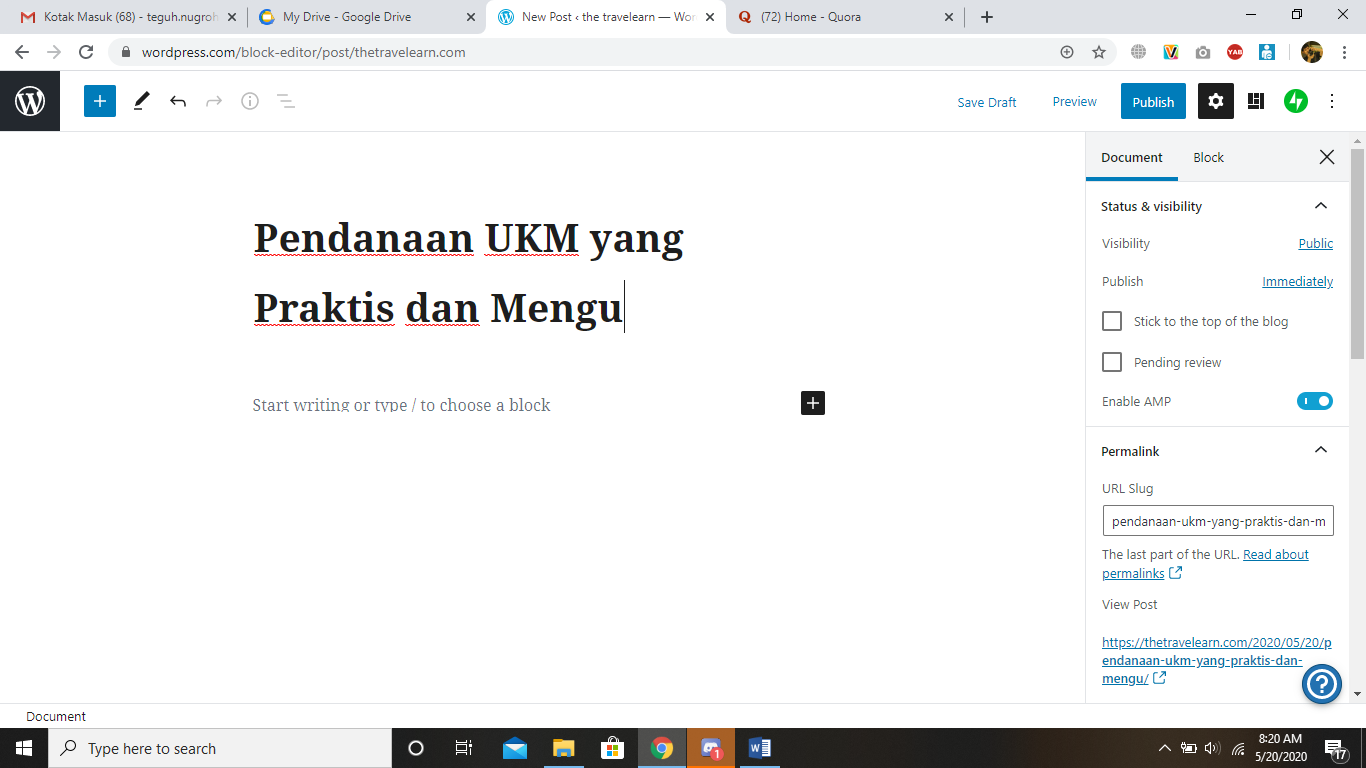
Task: Toggle the Settings gear sidebar
Action: (x=1215, y=101)
